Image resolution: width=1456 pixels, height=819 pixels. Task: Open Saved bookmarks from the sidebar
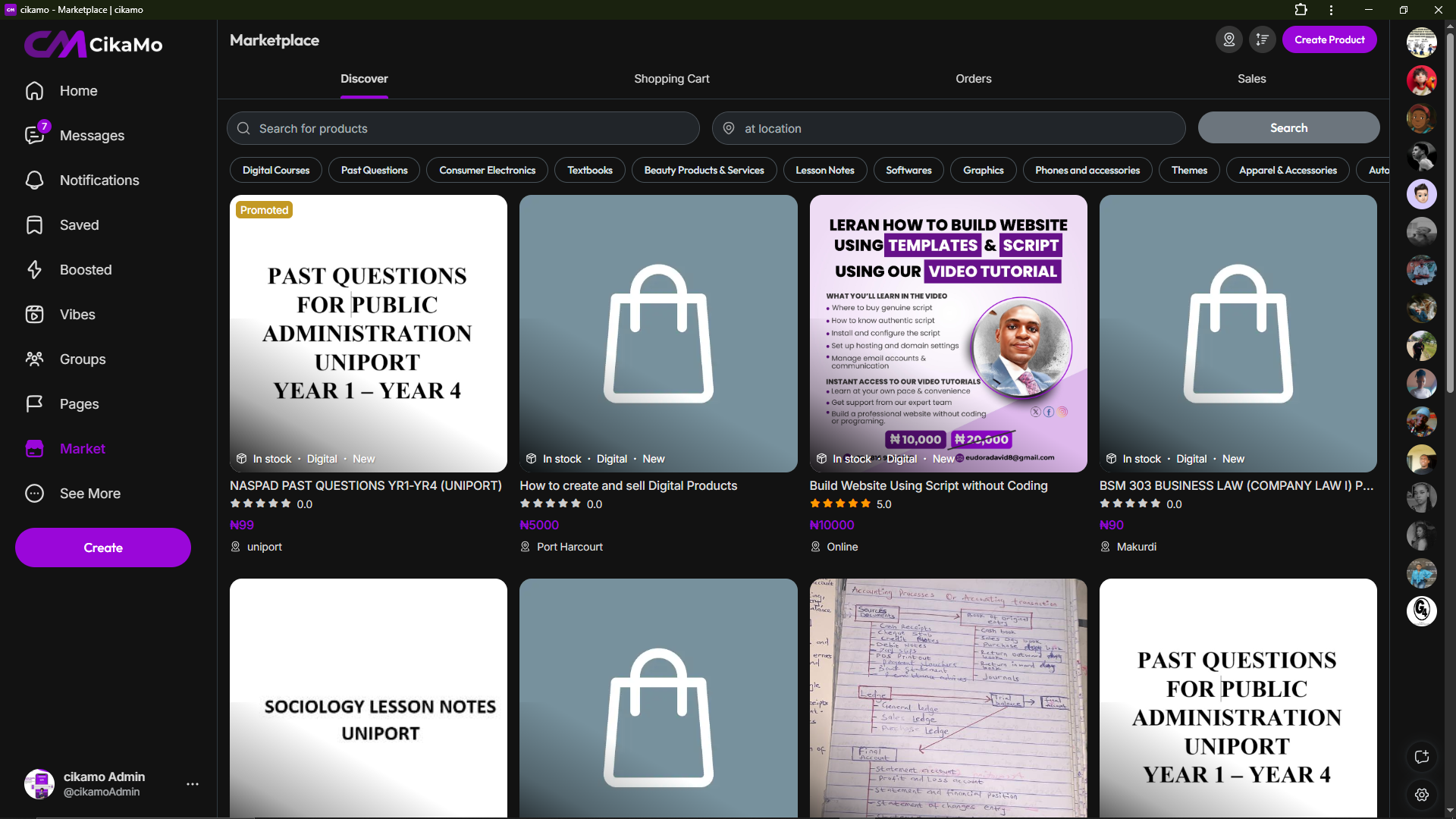tap(34, 224)
